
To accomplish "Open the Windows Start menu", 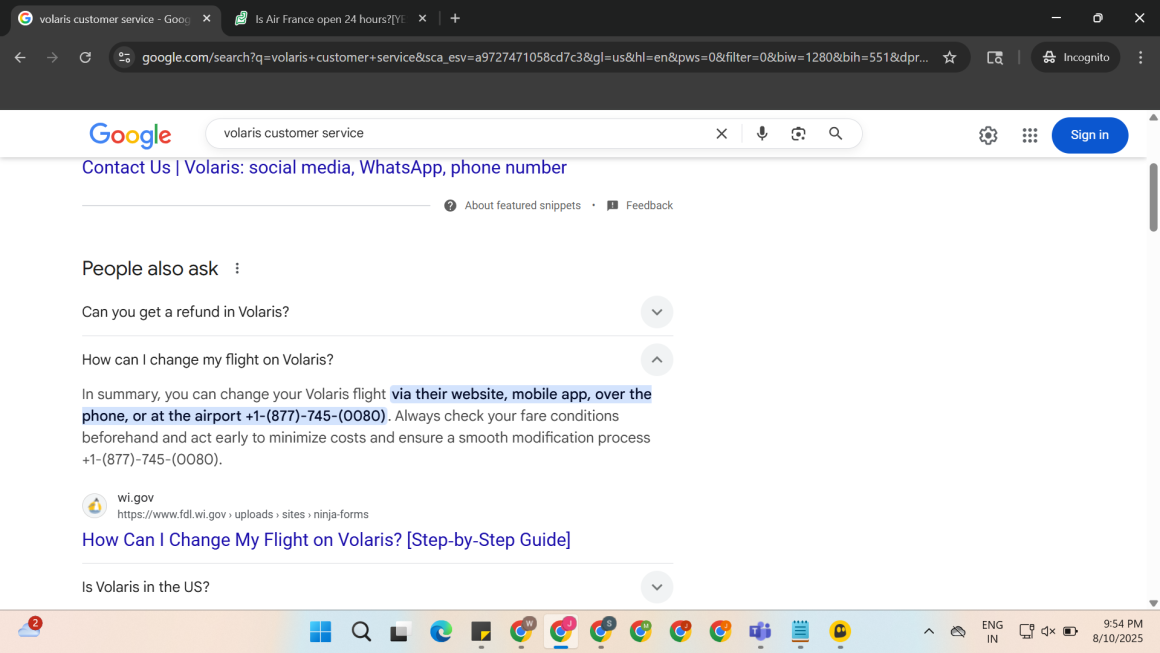I will tap(320, 632).
